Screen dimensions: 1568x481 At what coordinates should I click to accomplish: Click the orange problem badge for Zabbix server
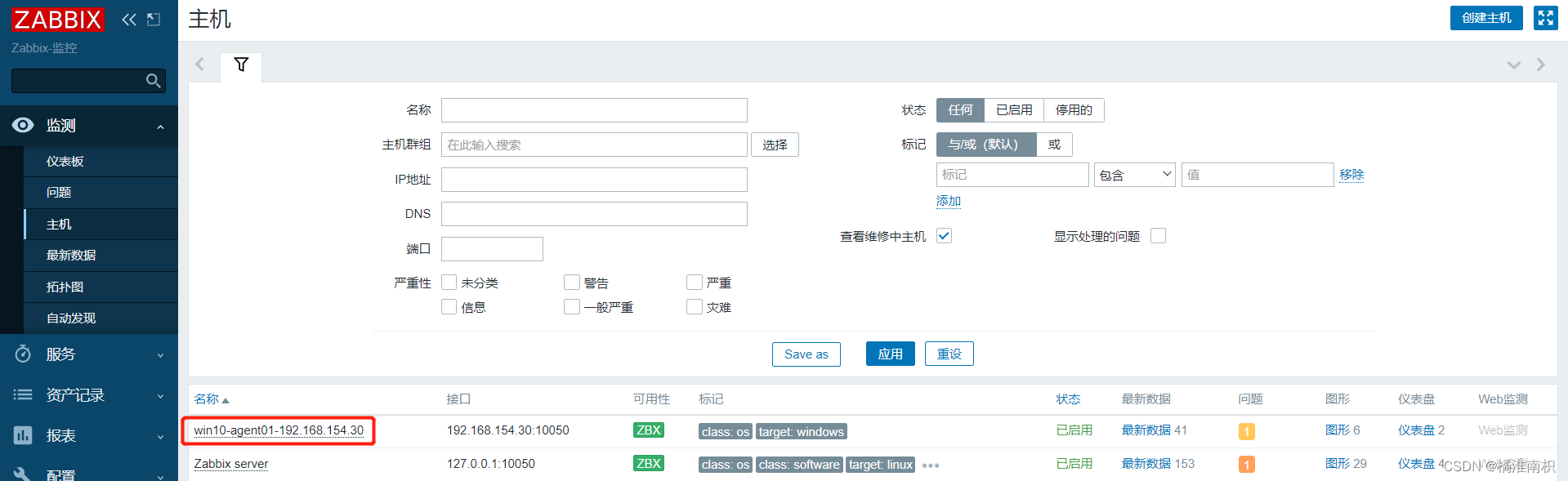click(x=1246, y=464)
